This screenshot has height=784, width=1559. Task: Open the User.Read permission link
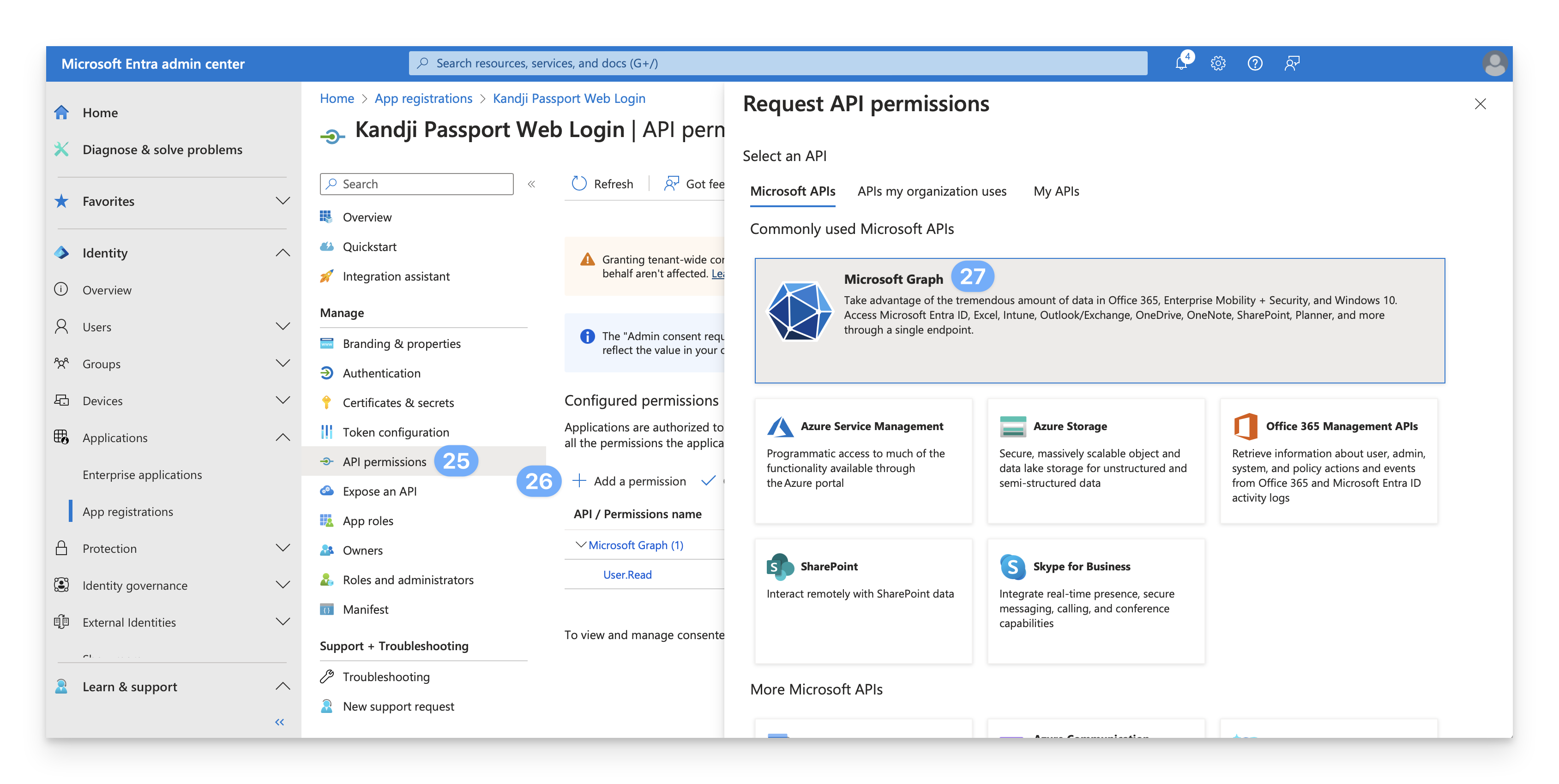(x=627, y=575)
